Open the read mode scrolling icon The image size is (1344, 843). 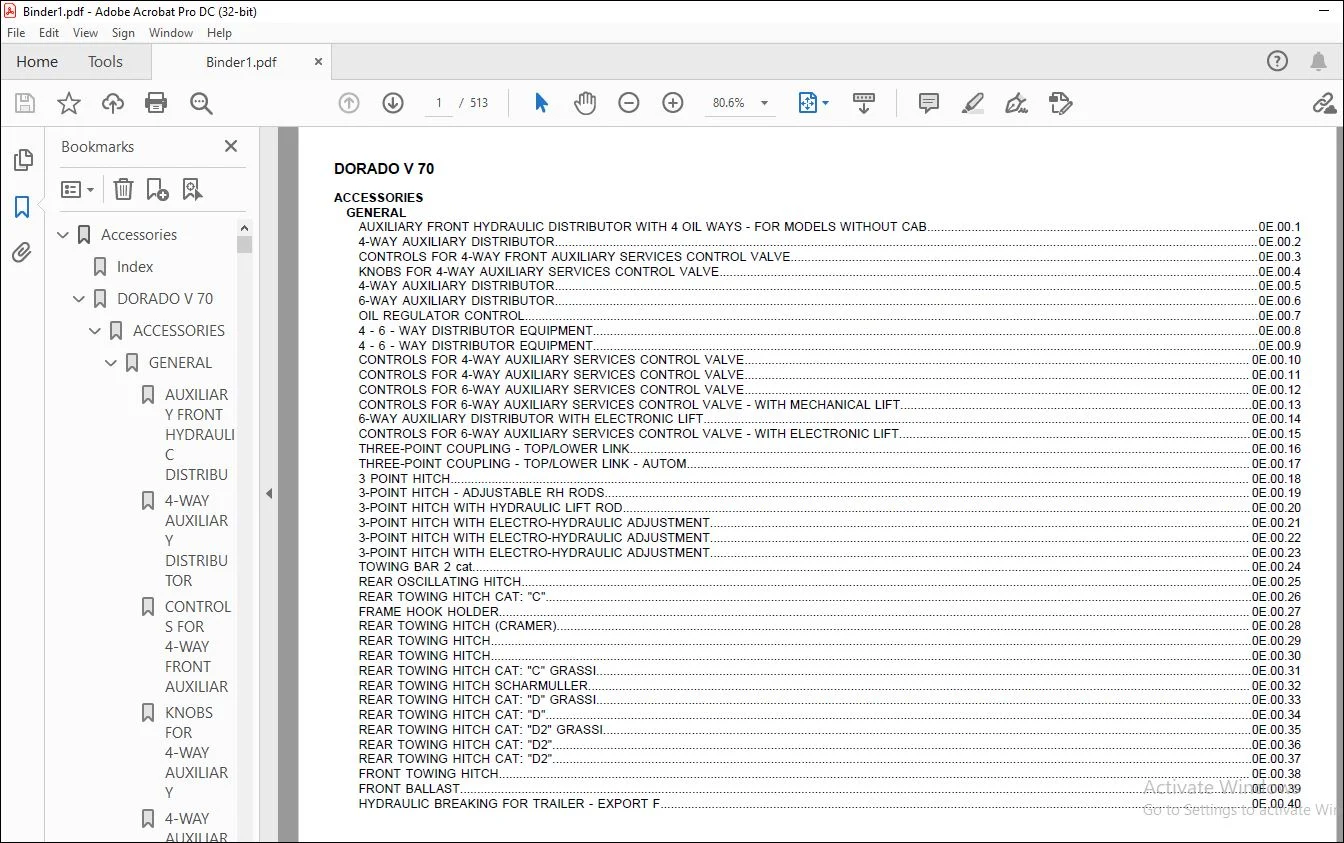(864, 103)
